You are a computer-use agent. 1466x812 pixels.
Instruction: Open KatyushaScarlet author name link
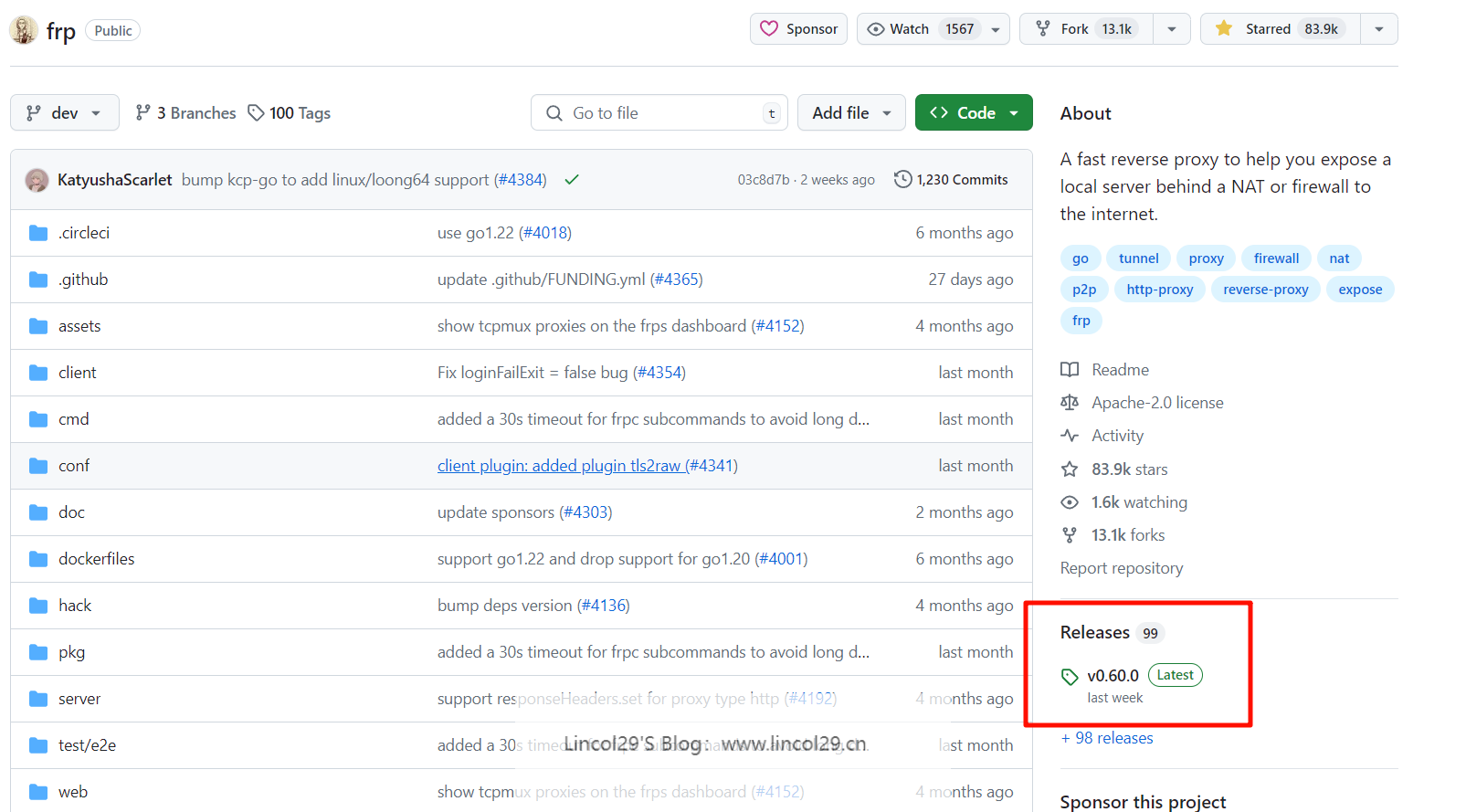pyautogui.click(x=115, y=180)
